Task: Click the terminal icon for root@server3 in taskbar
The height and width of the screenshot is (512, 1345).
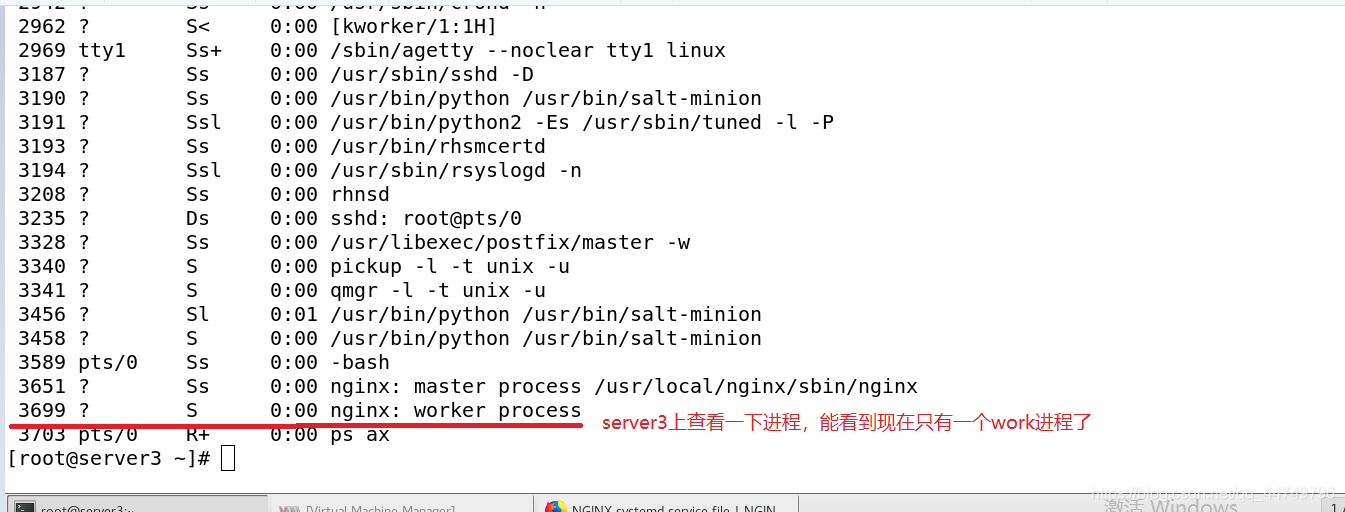Action: coord(25,507)
